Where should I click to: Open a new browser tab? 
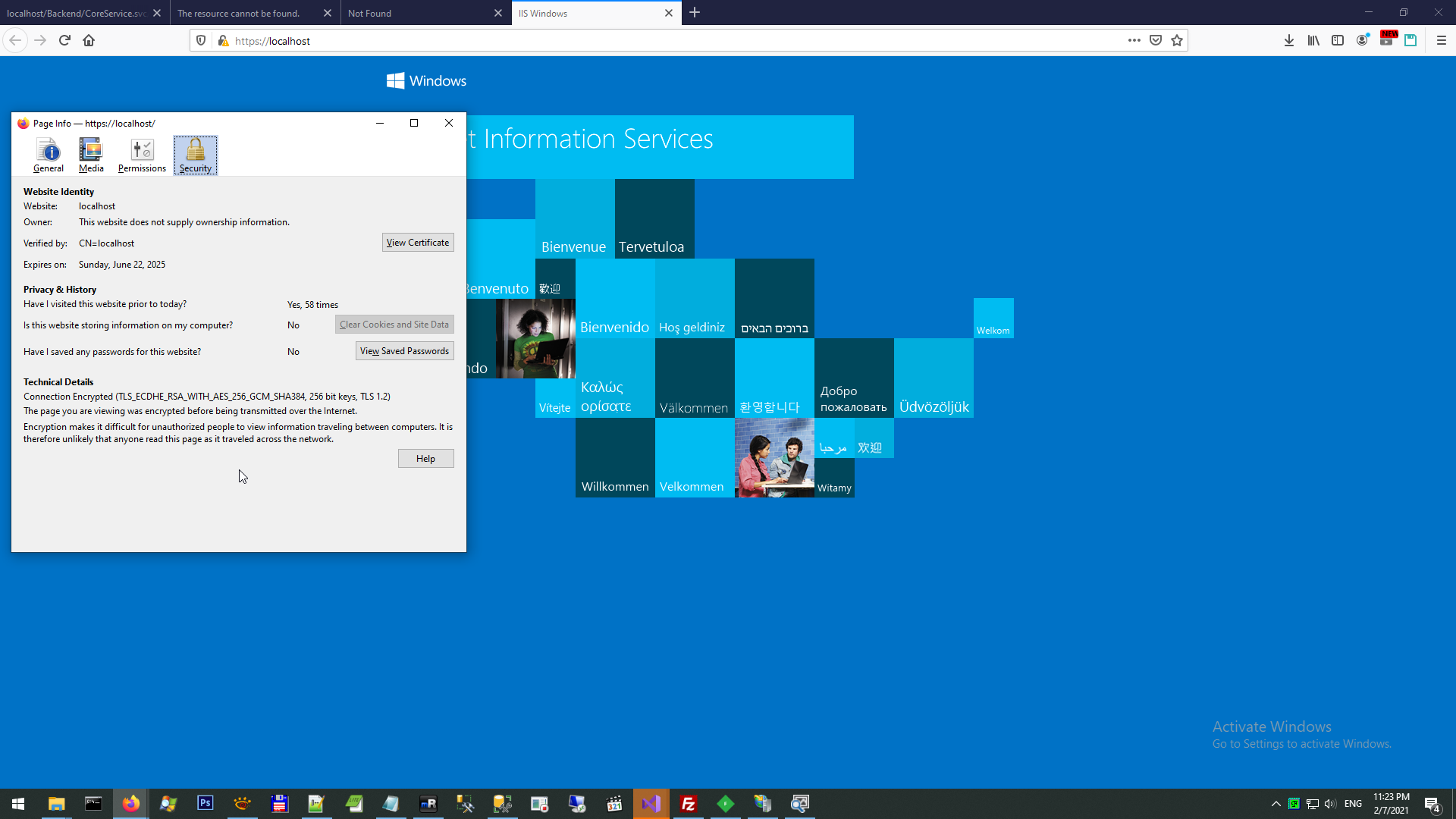[695, 13]
